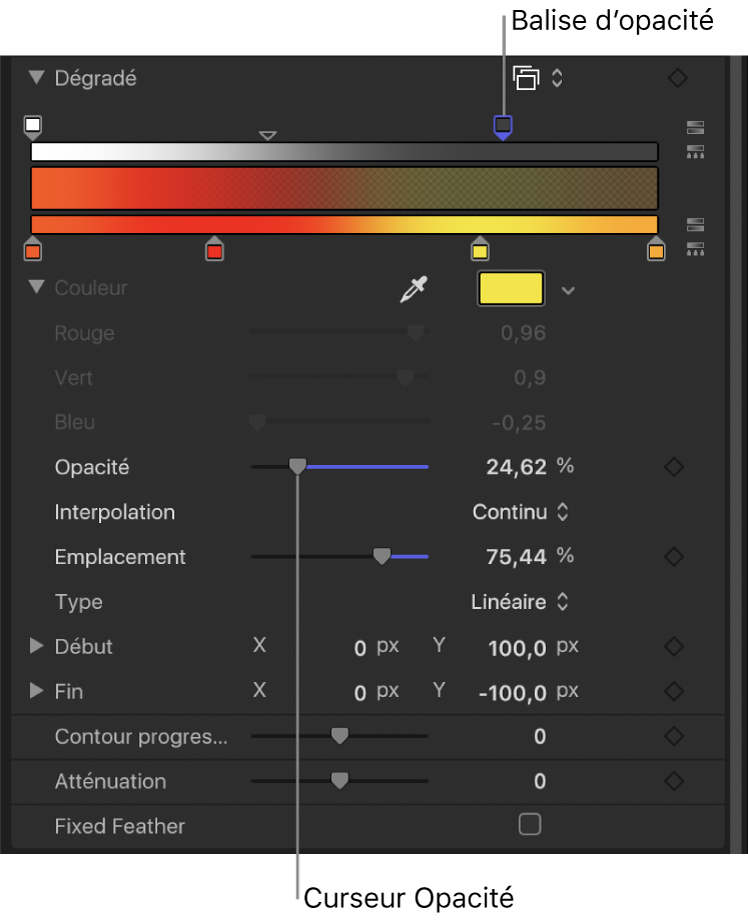The width and height of the screenshot is (748, 921).
Task: Expand the Début parameter row
Action: 37,647
